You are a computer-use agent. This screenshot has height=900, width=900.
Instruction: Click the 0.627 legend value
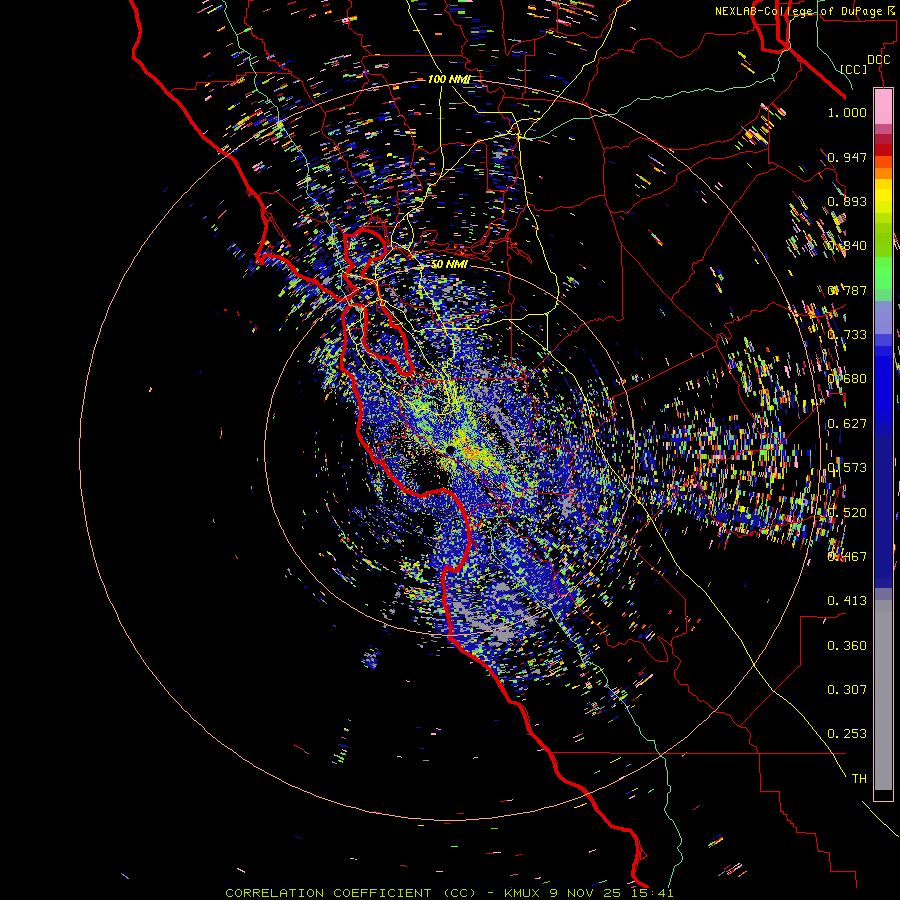(x=847, y=424)
